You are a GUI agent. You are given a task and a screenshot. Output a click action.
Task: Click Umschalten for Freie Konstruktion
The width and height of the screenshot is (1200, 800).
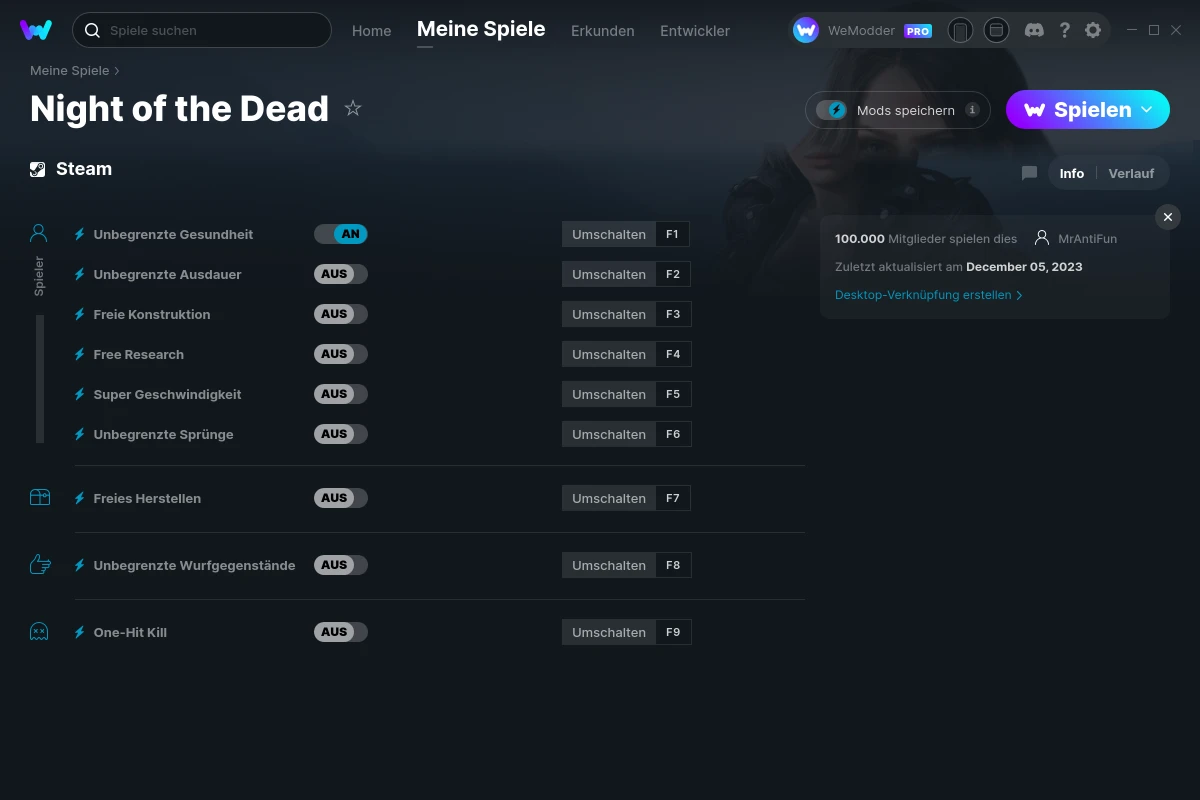point(608,314)
